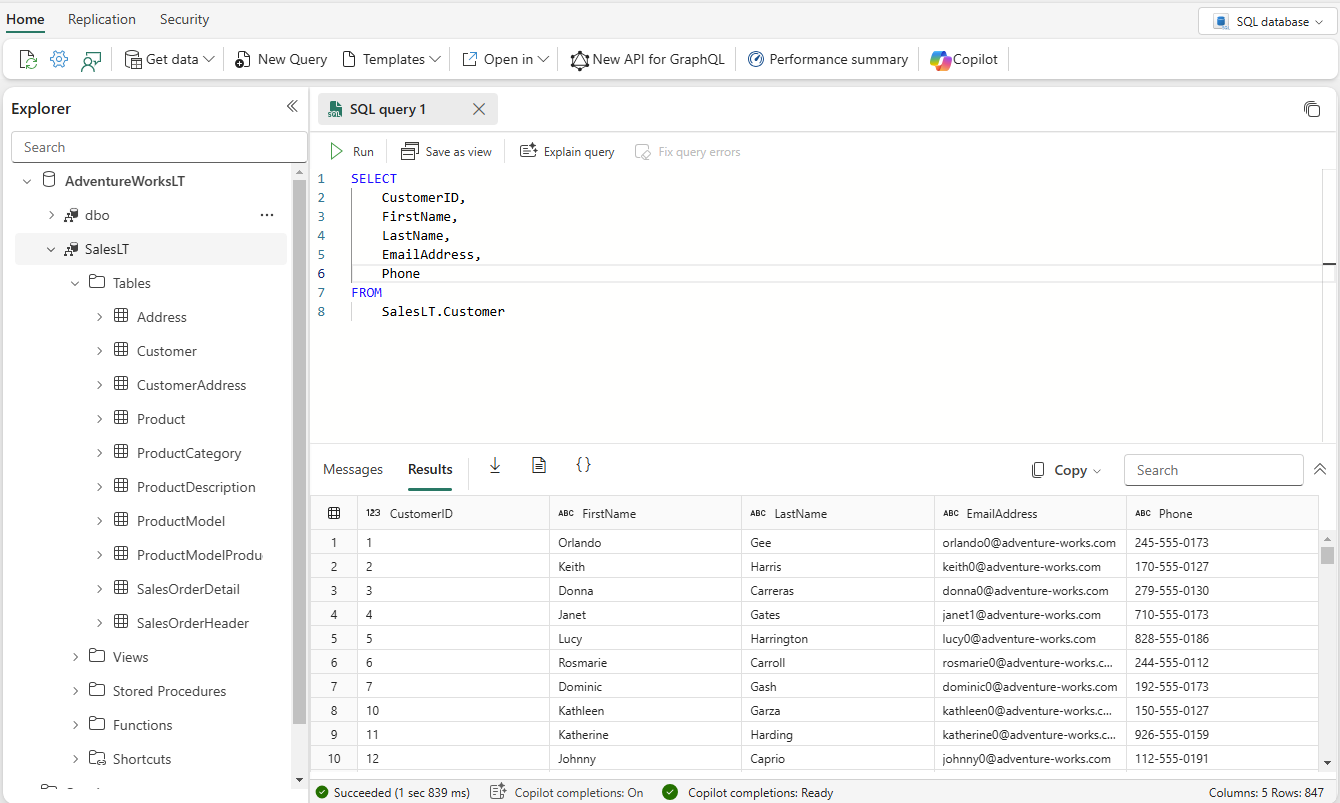
Task: Click the Phone column header
Action: click(1222, 514)
